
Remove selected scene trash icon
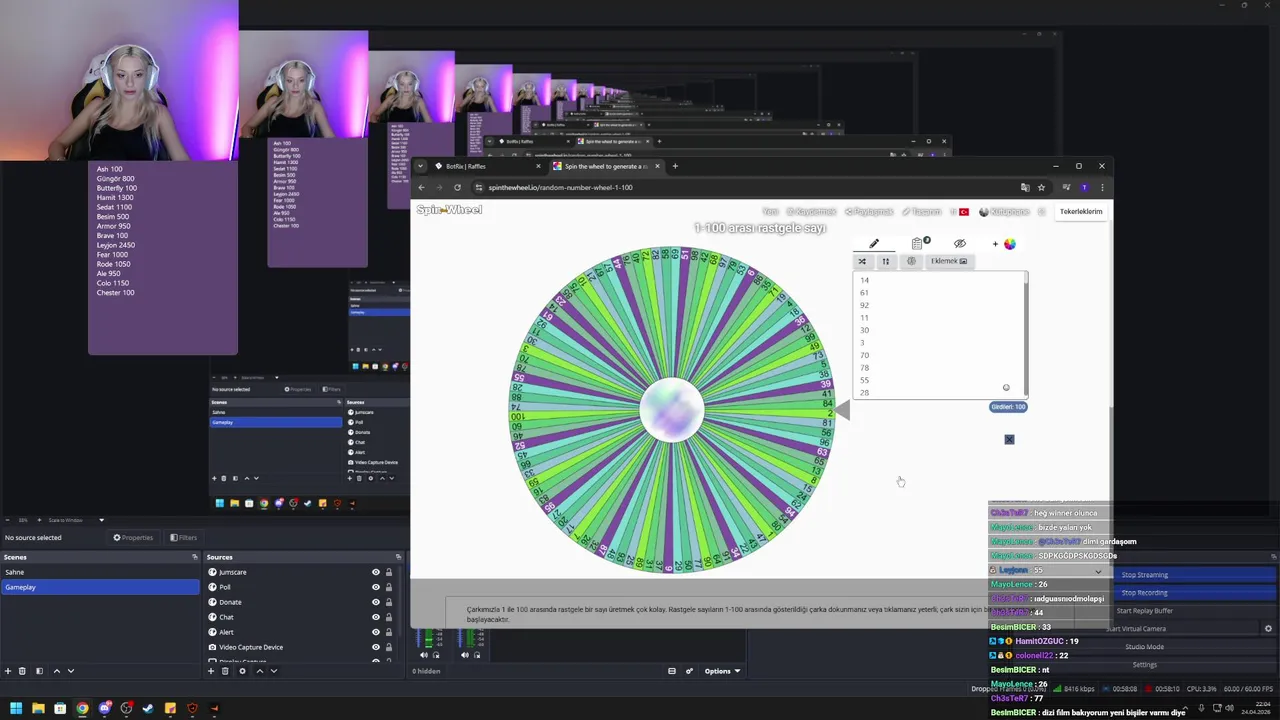pos(22,671)
